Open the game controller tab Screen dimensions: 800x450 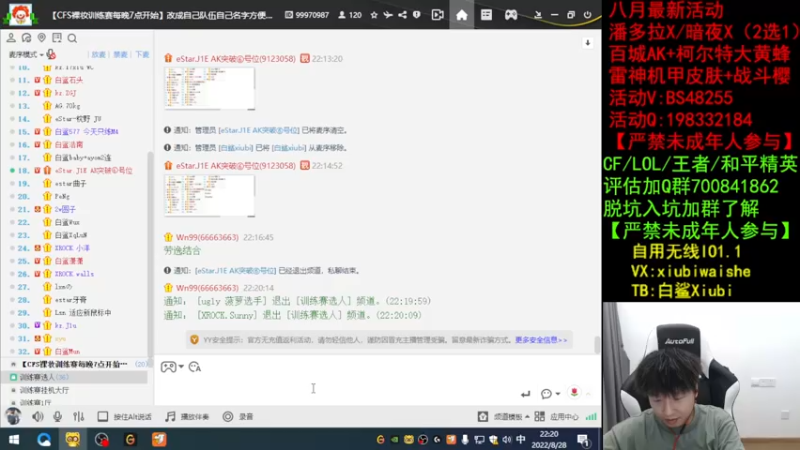[511, 15]
